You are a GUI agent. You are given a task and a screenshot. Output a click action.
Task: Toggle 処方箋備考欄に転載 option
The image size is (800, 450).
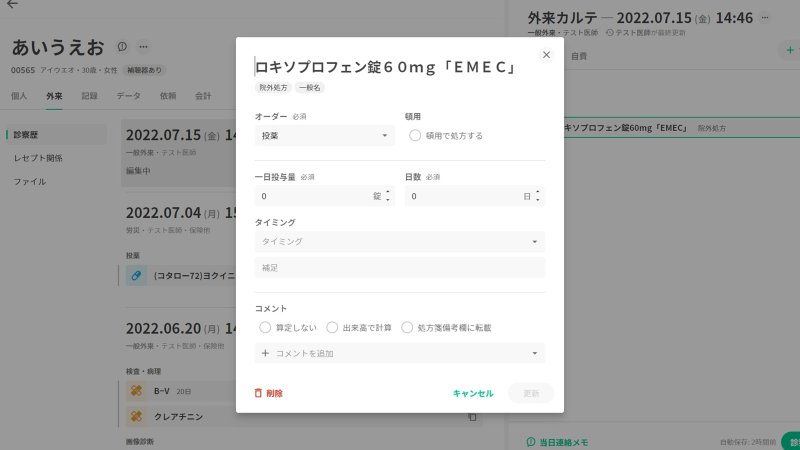click(407, 327)
